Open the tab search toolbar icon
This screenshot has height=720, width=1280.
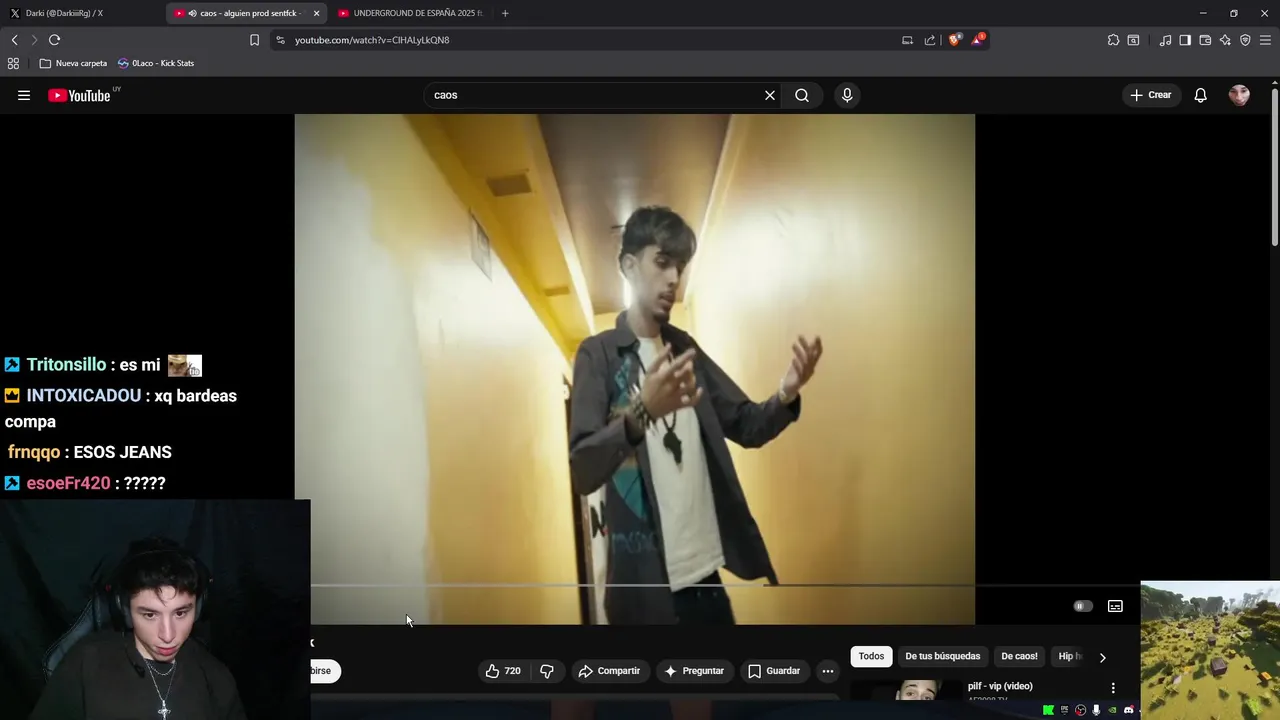click(1133, 40)
